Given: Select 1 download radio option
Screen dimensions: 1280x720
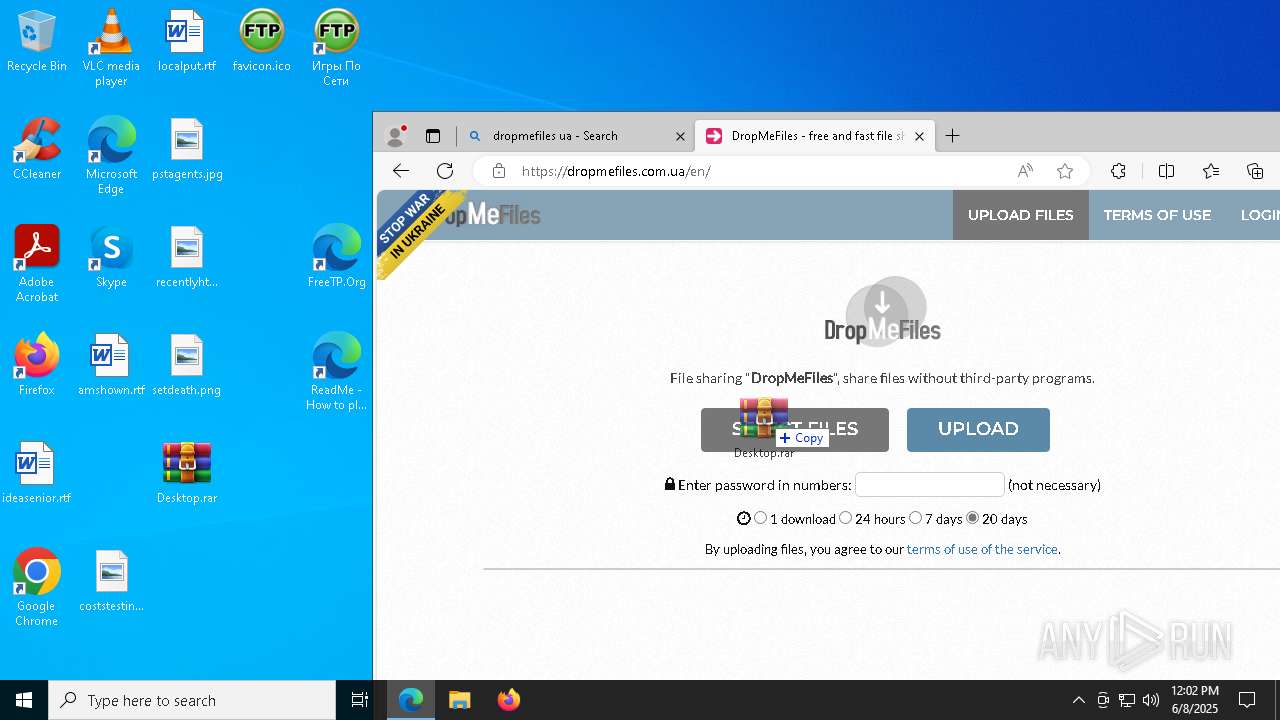Looking at the screenshot, I should coord(761,518).
